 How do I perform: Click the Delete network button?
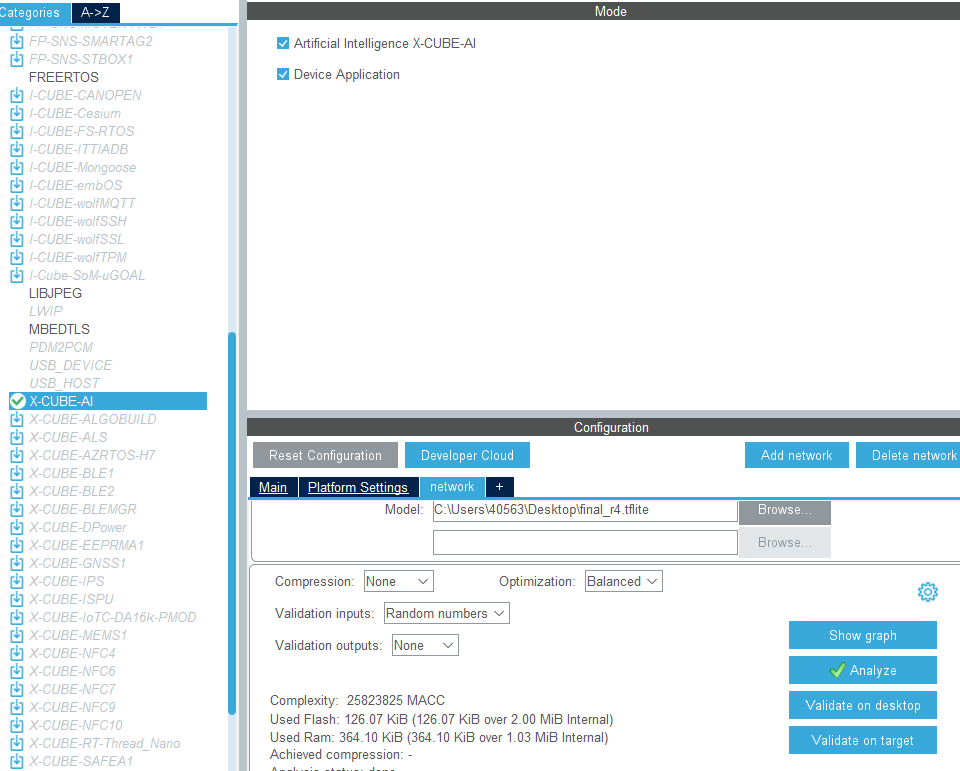point(909,455)
